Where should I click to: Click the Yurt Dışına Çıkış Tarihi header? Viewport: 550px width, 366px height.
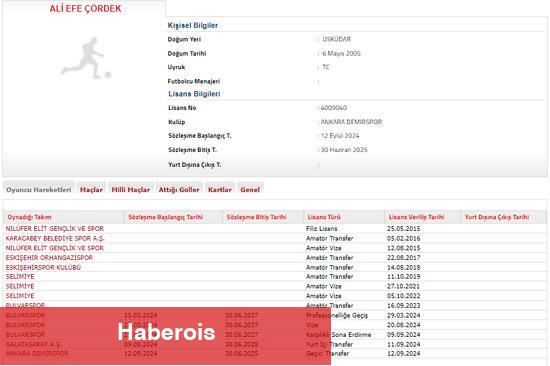coord(497,217)
